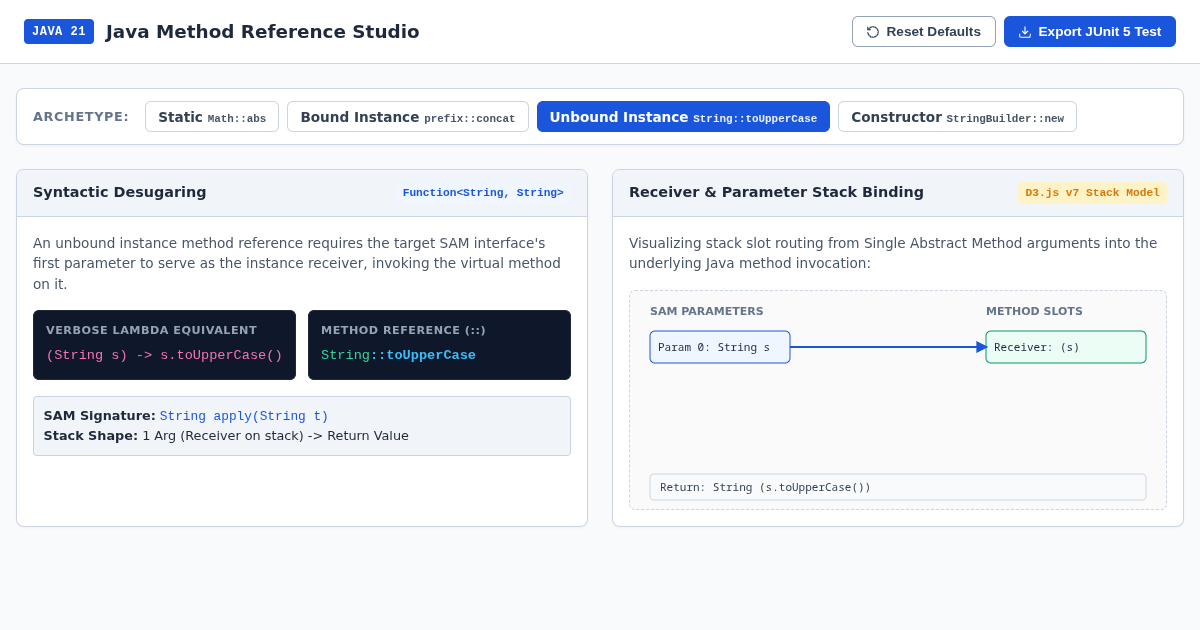The image size is (1200, 630).
Task: Click the blue arrow linking param to receiver
Action: [x=888, y=347]
